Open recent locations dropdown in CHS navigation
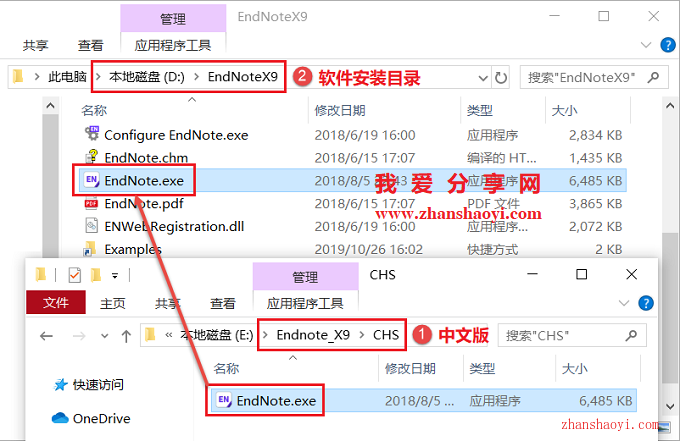This screenshot has width=680, height=441. tap(105, 336)
